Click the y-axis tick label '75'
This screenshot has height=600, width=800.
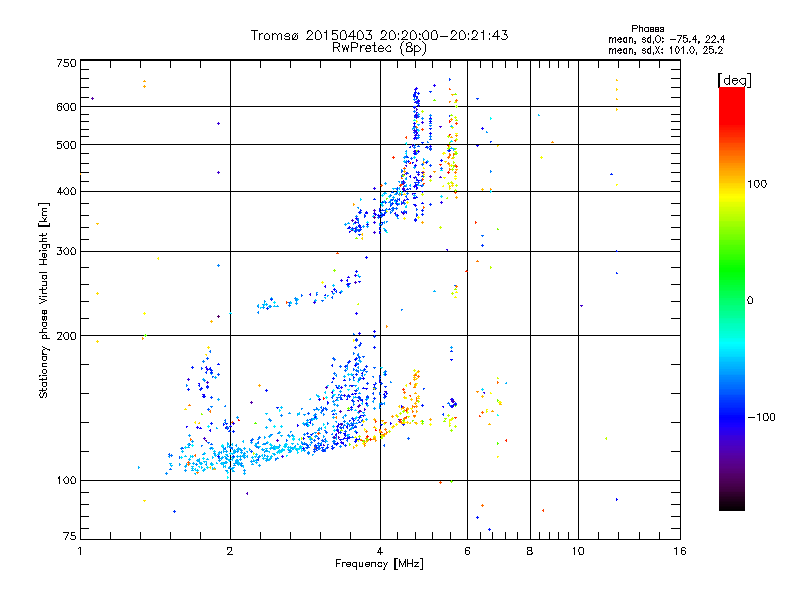coord(70,536)
